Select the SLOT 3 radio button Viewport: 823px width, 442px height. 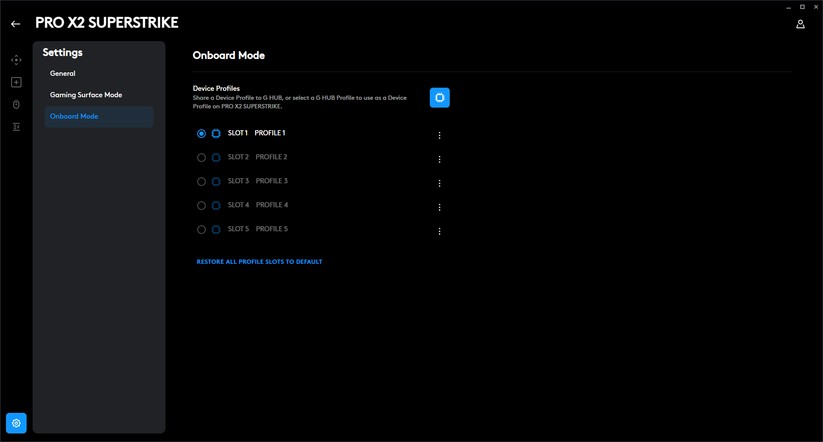click(x=201, y=182)
